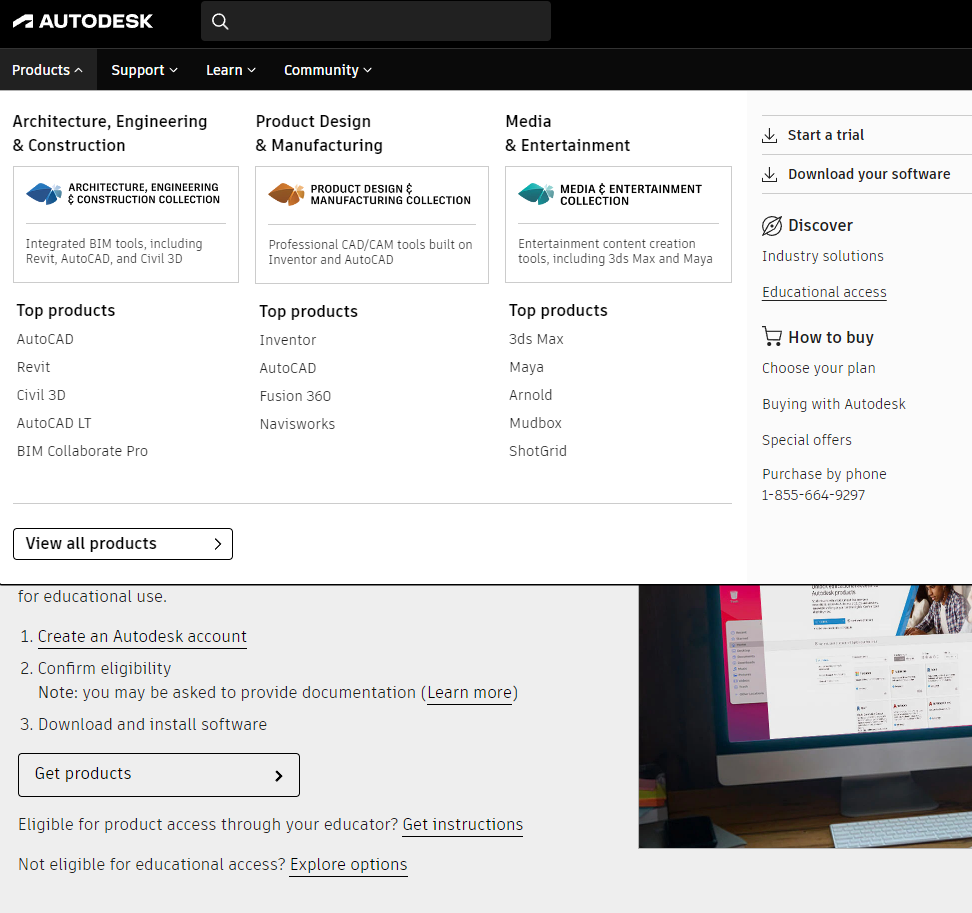972x913 pixels.
Task: Click the Media & Entertainment teal icon
Action: point(536,194)
